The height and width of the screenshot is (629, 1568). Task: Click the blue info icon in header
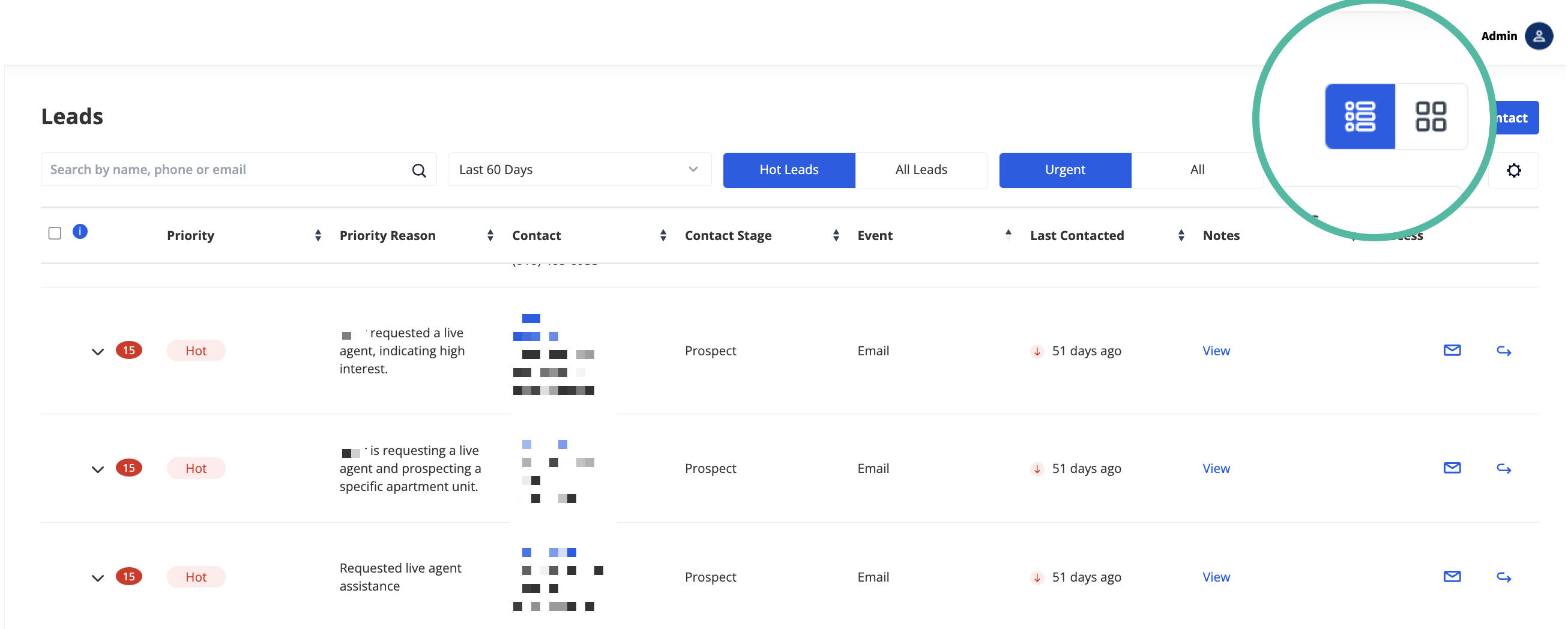[80, 232]
